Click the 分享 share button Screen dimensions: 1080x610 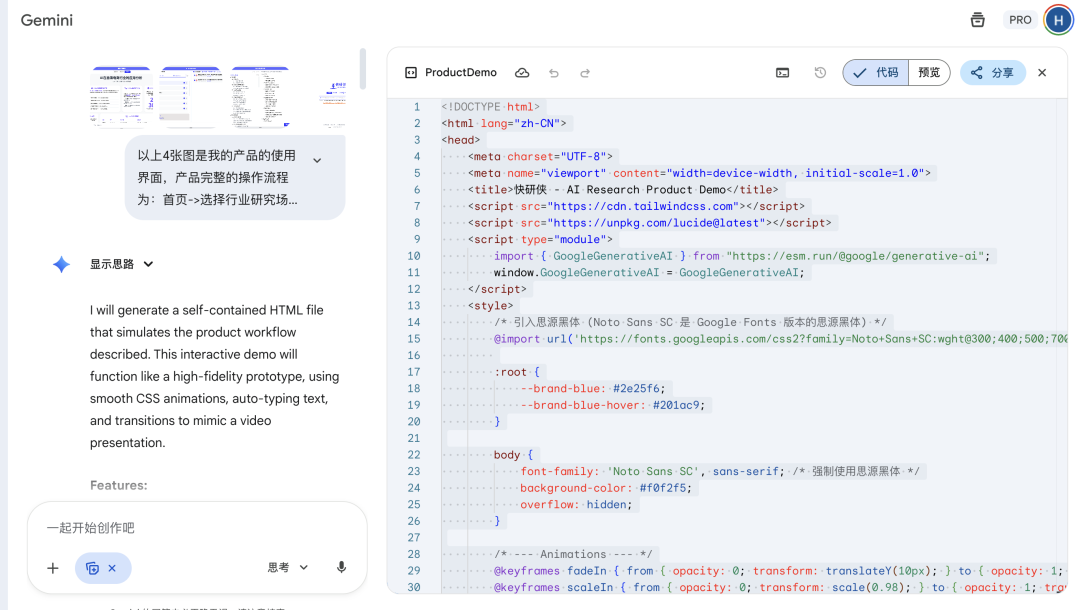992,73
